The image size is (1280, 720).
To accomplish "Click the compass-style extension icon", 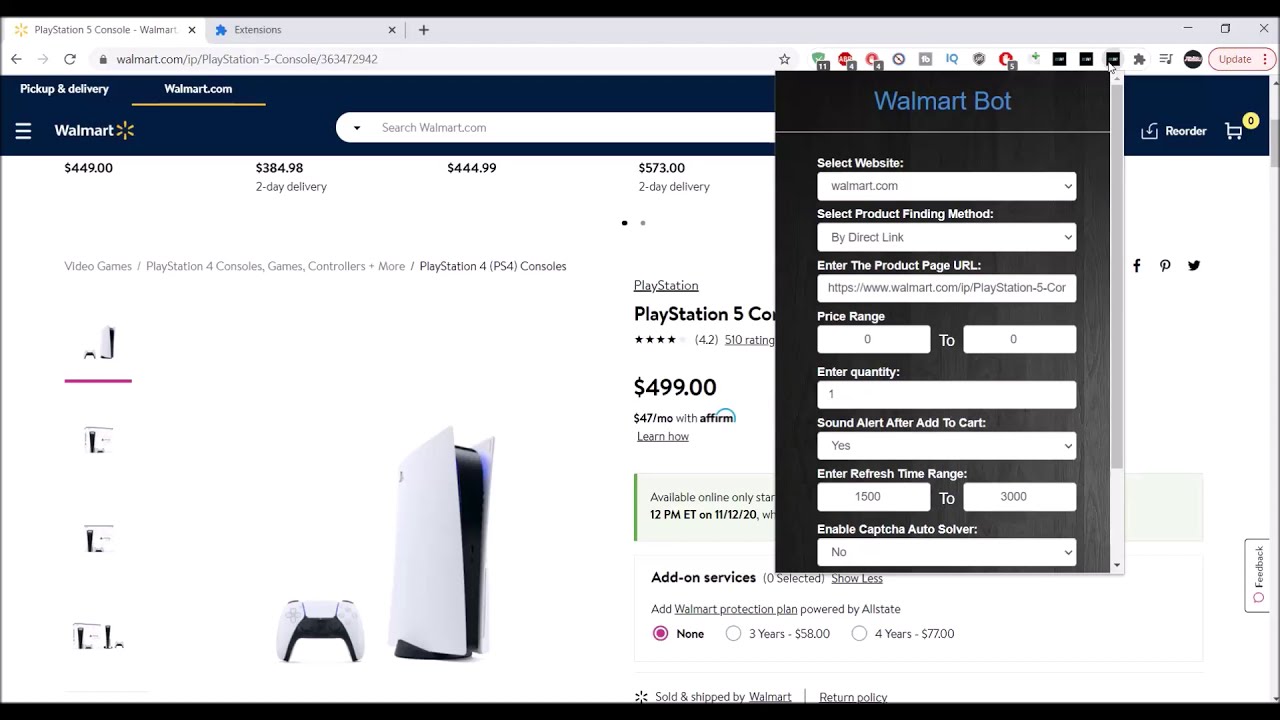I will click(899, 59).
